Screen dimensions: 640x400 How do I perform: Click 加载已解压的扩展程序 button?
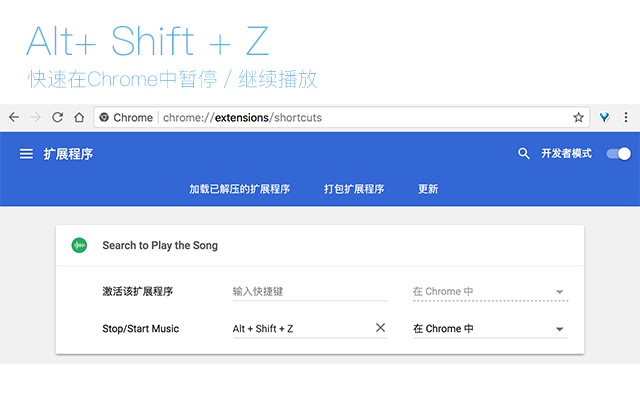pyautogui.click(x=239, y=189)
